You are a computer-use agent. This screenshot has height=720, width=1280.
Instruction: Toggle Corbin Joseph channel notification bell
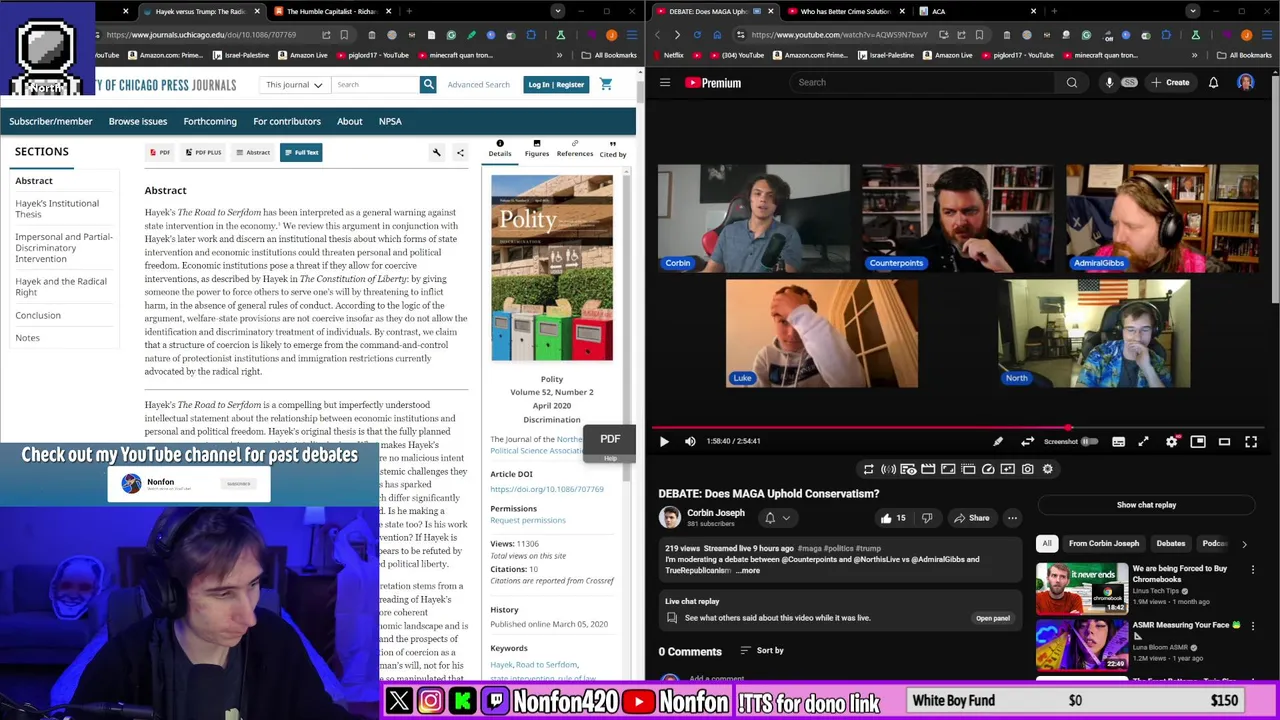(770, 518)
